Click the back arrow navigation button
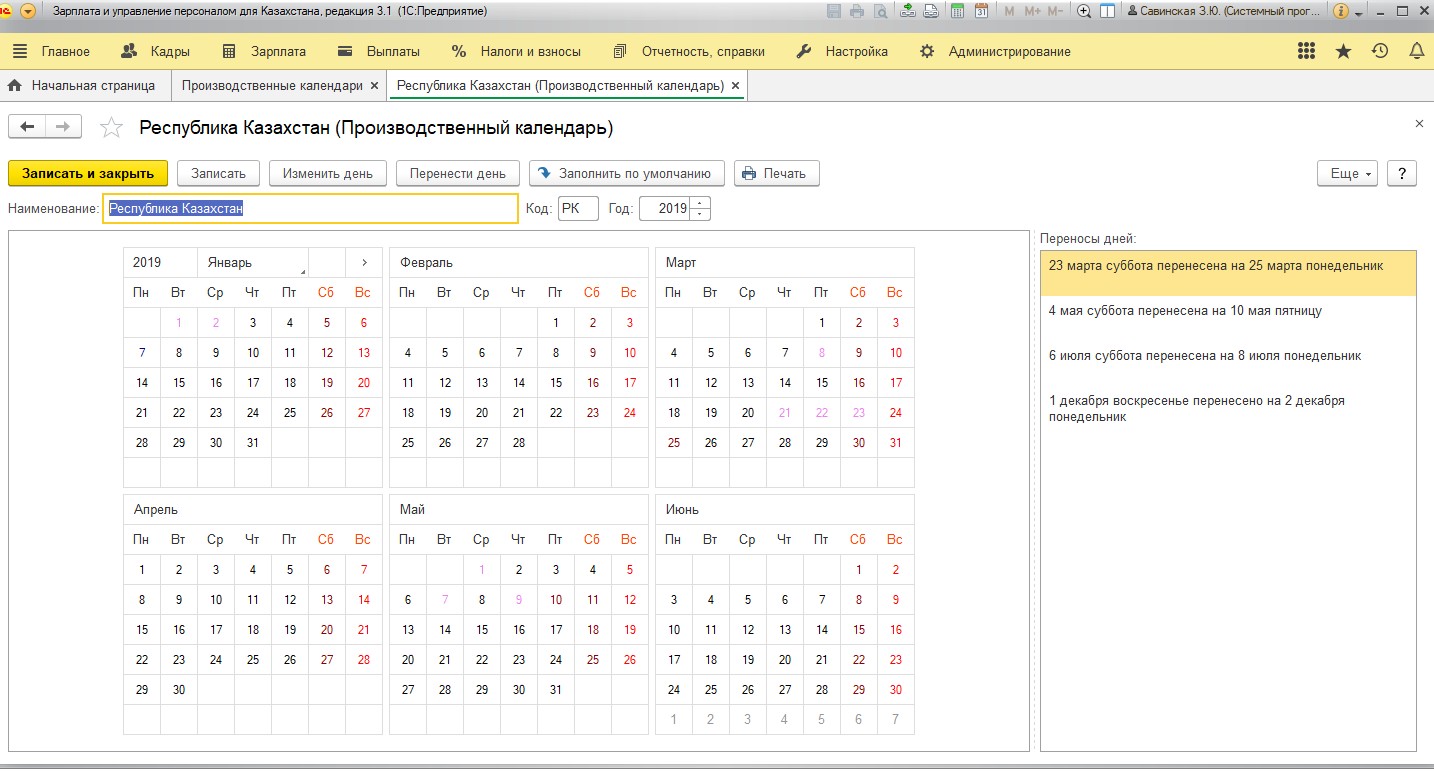This screenshot has width=1434, height=771. pyautogui.click(x=27, y=126)
